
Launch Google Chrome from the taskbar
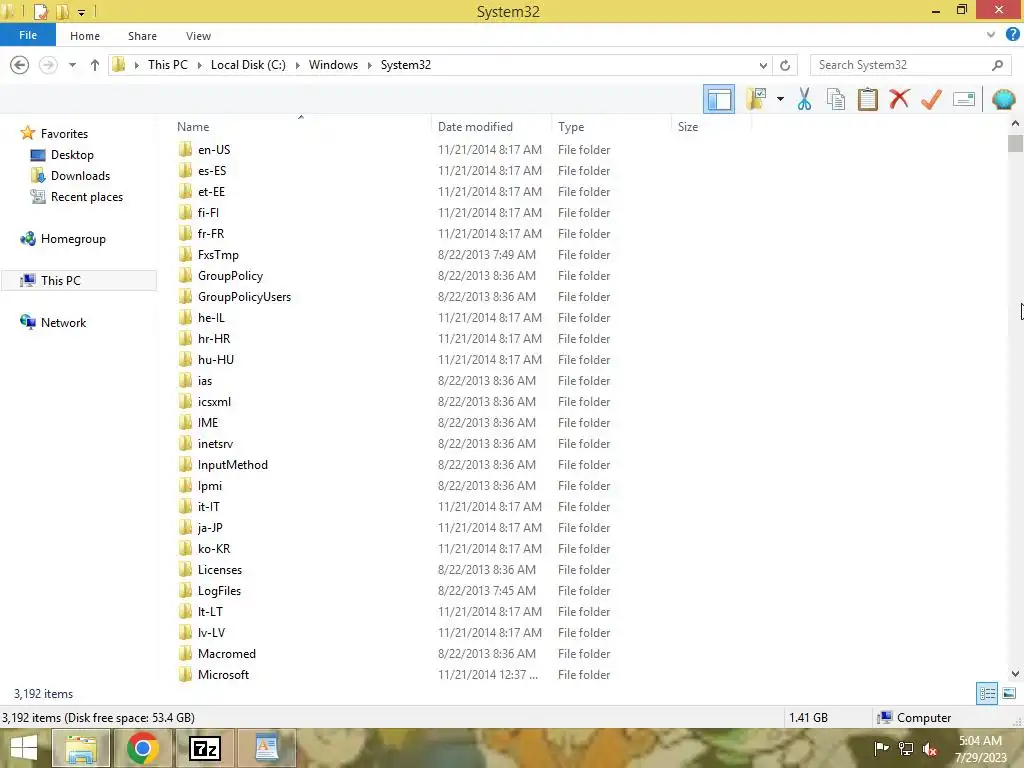coord(142,748)
